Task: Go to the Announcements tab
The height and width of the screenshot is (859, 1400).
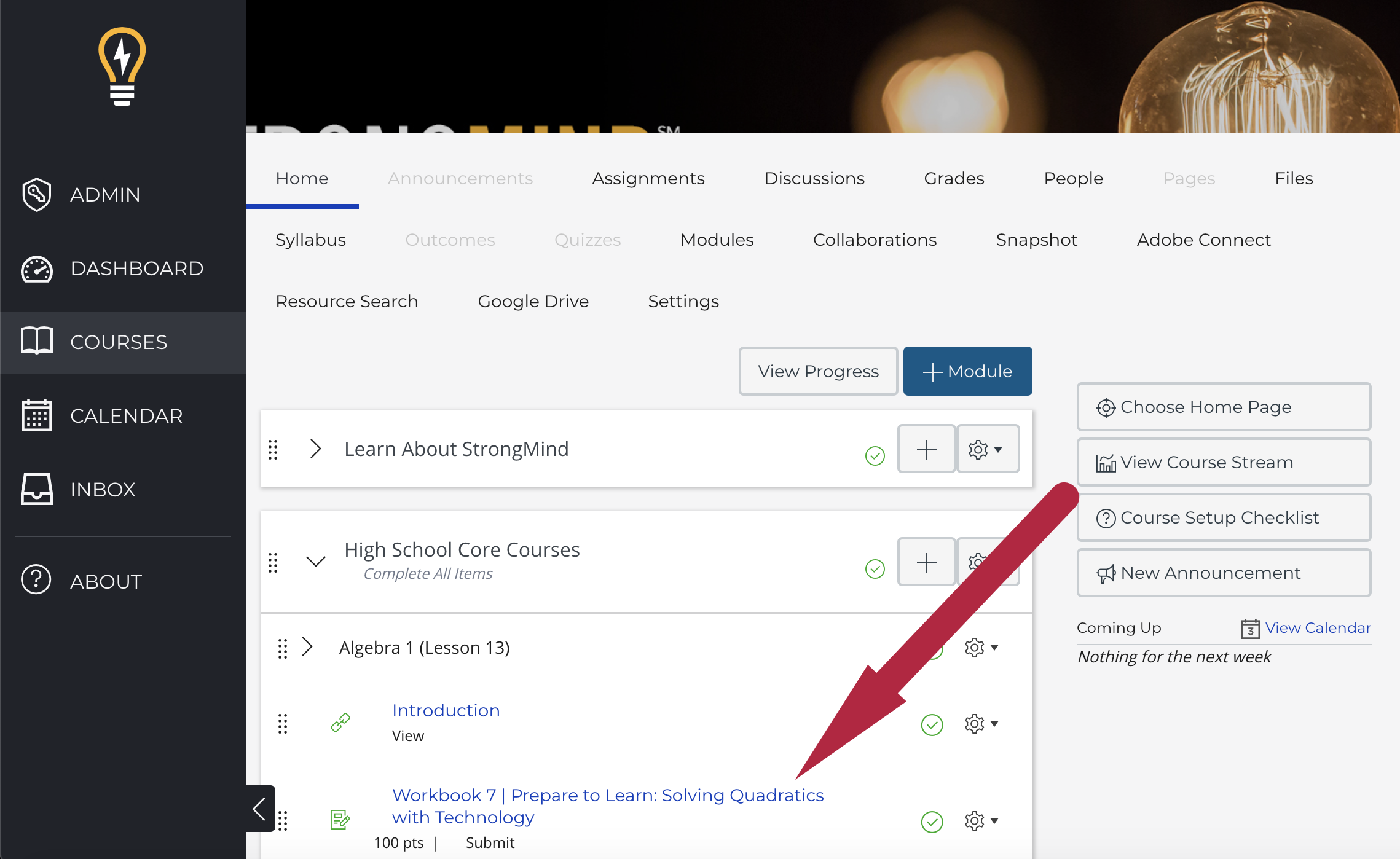Action: (460, 178)
